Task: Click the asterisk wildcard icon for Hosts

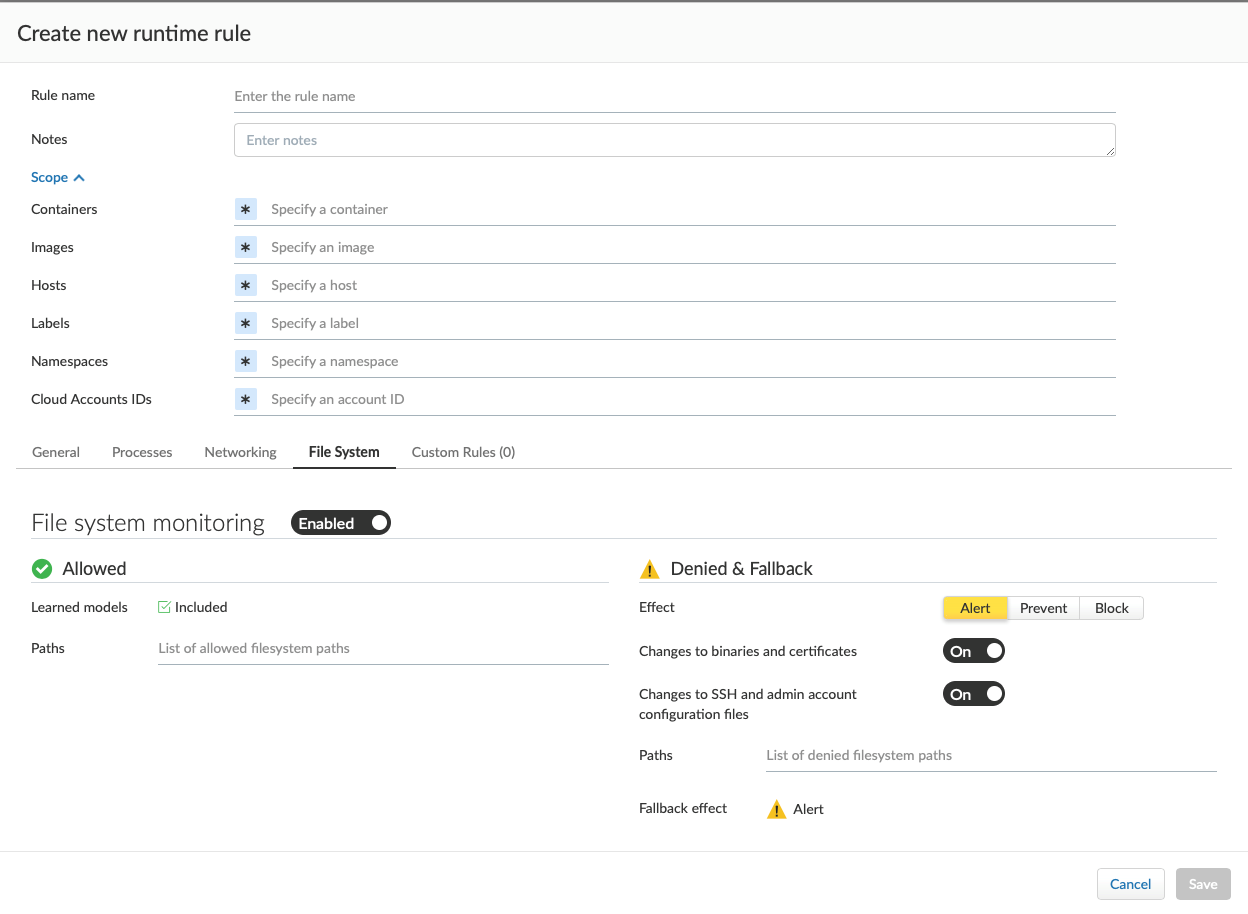Action: coord(246,285)
